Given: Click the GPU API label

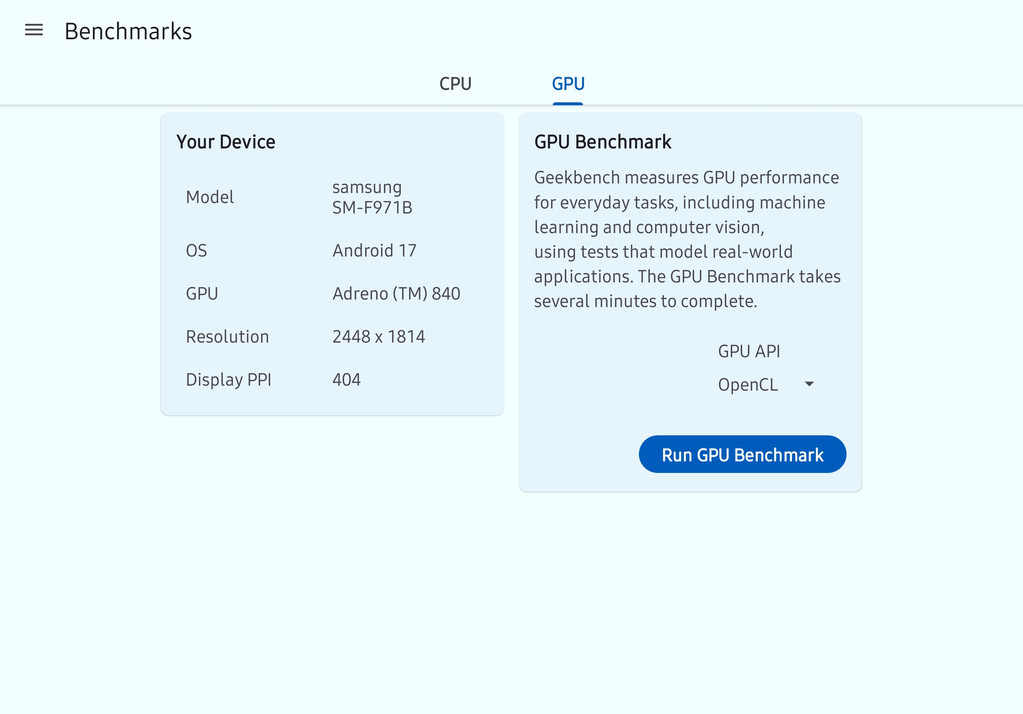Looking at the screenshot, I should pyautogui.click(x=749, y=351).
